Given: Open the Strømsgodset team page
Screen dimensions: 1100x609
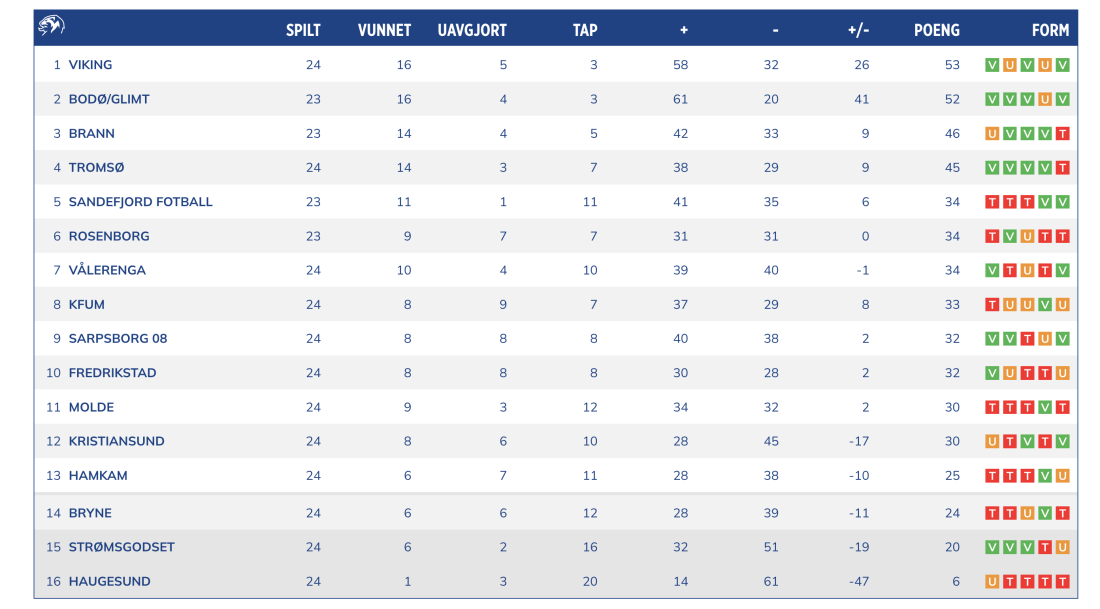Looking at the screenshot, I should pos(122,547).
